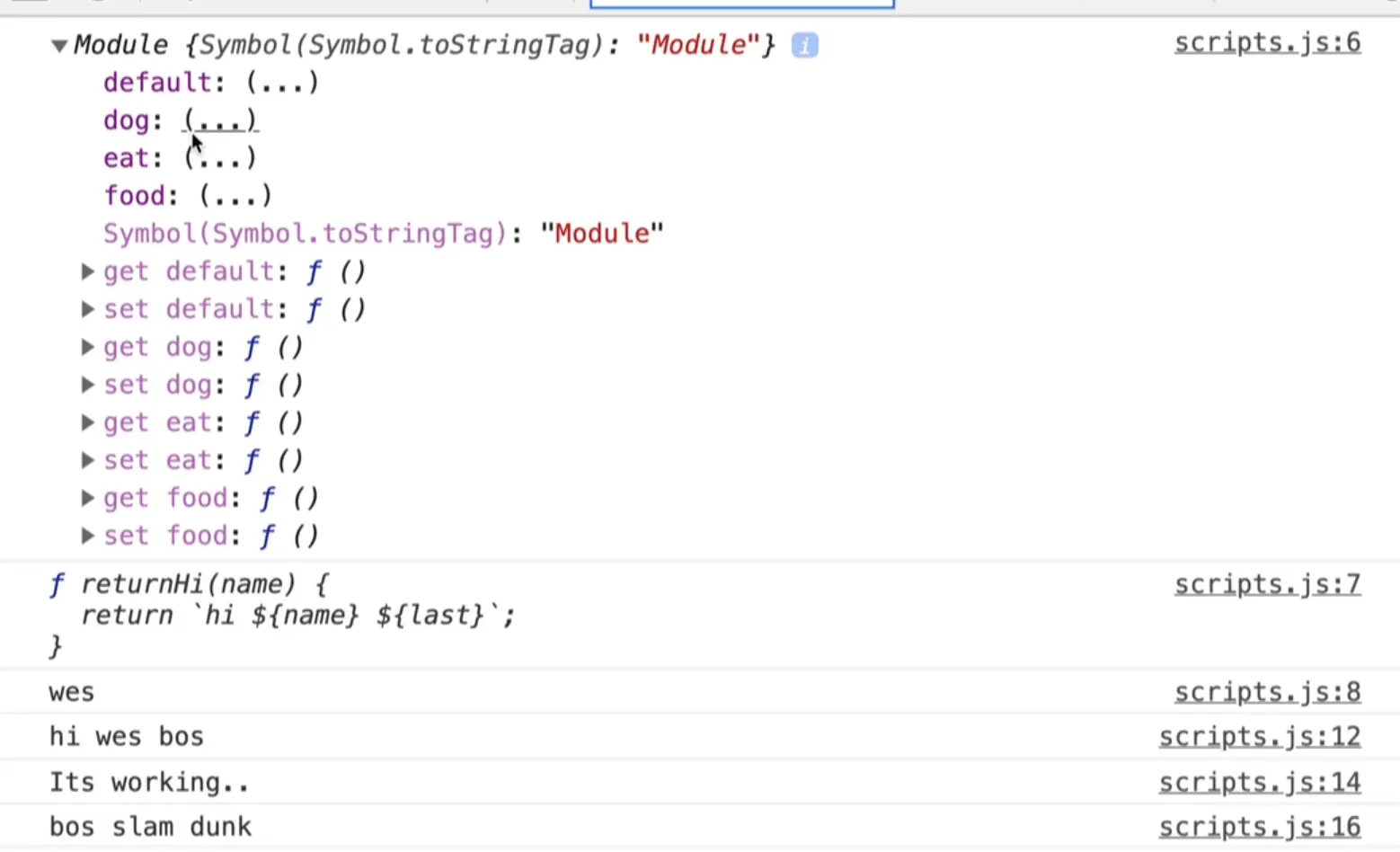
Task: Expand the get default function entry
Action: tap(86, 271)
